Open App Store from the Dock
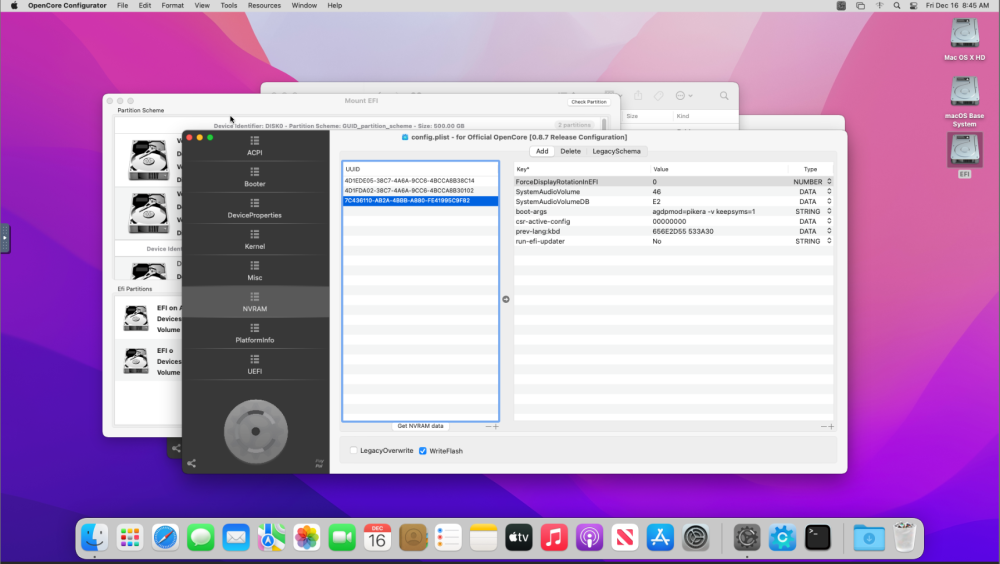This screenshot has height=564, width=1000. (x=660, y=538)
